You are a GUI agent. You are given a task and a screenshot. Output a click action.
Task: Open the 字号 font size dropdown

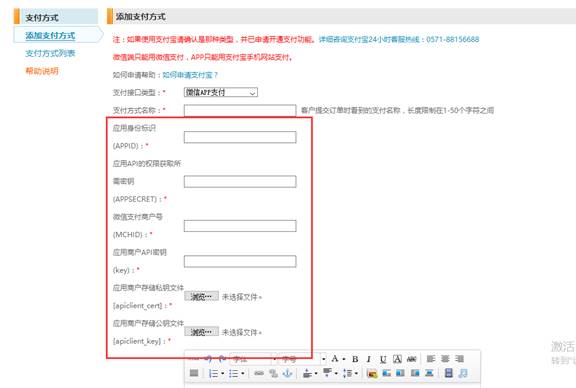(302, 359)
